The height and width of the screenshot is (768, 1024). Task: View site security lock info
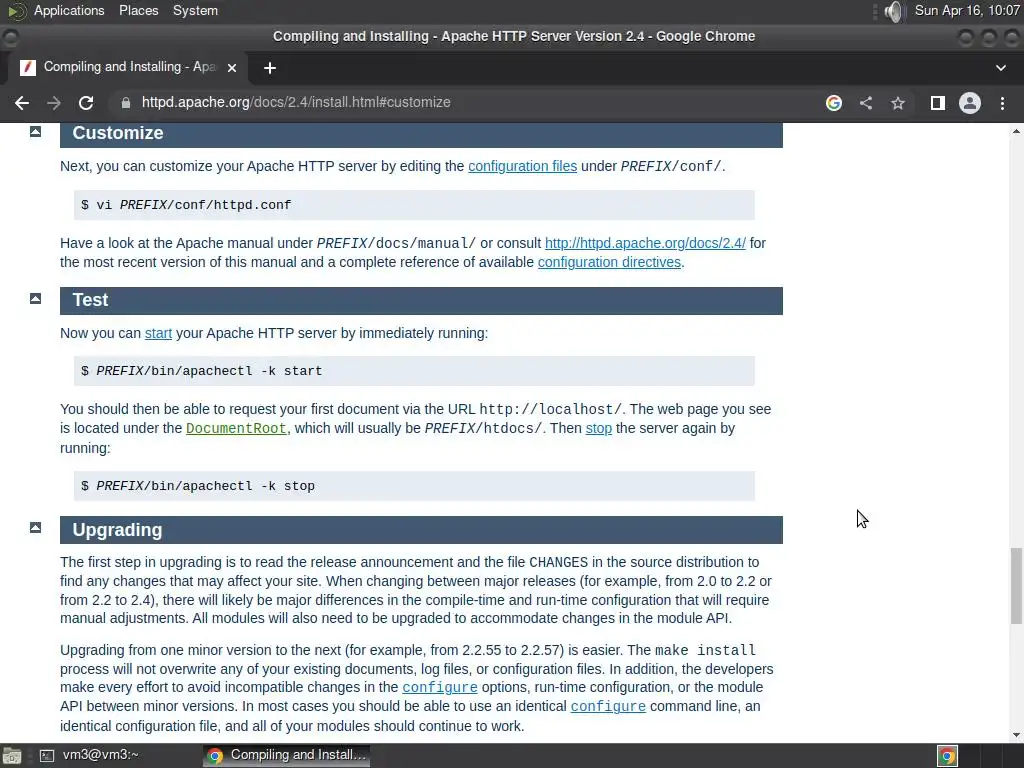coord(126,103)
